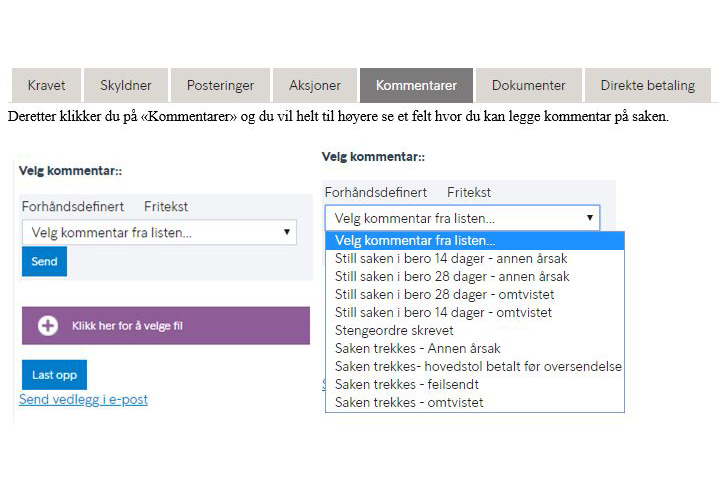Open the Kravet tab
725x496 pixels.
coord(46,85)
